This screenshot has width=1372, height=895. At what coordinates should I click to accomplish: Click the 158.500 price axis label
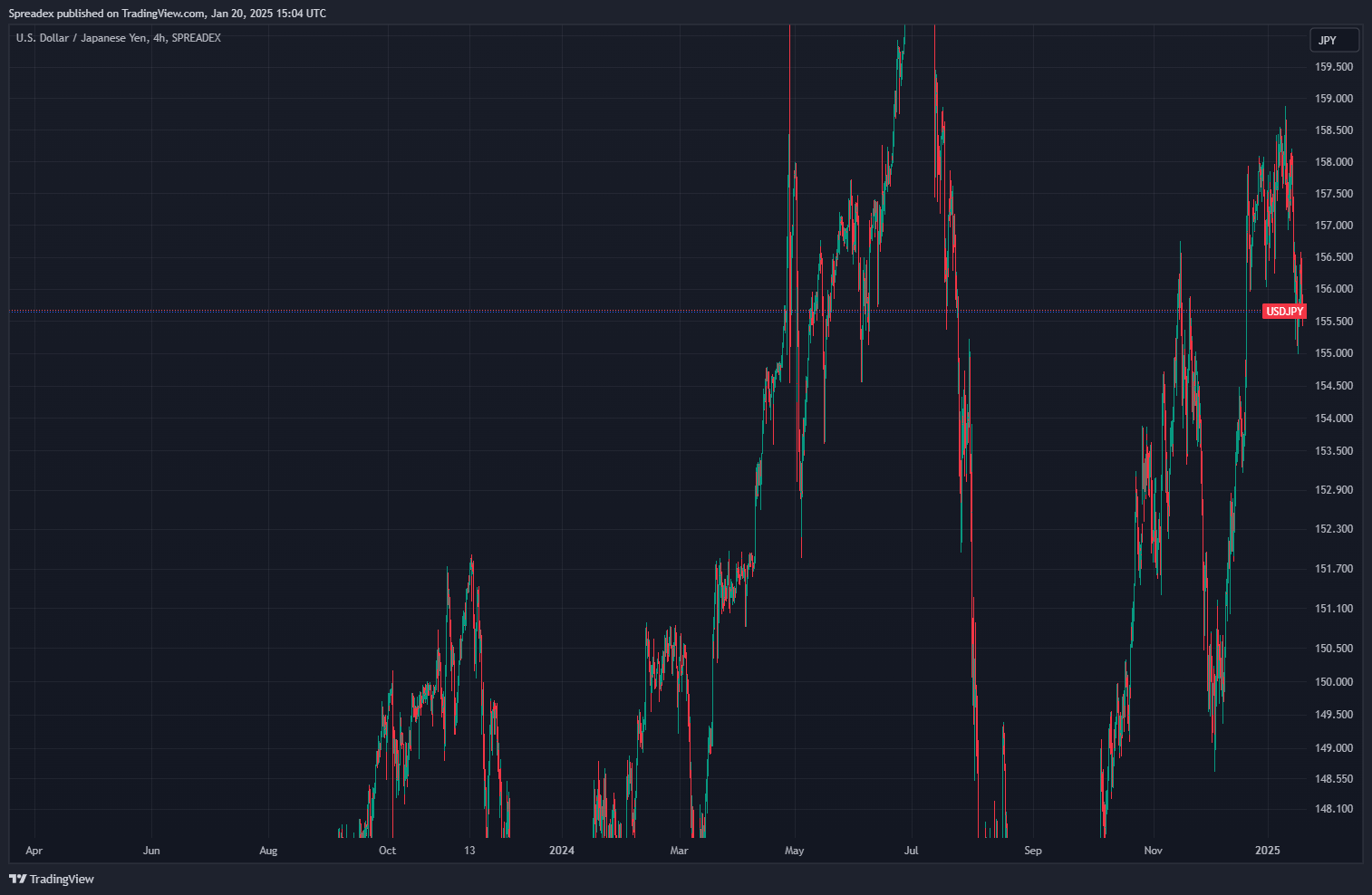tap(1334, 130)
